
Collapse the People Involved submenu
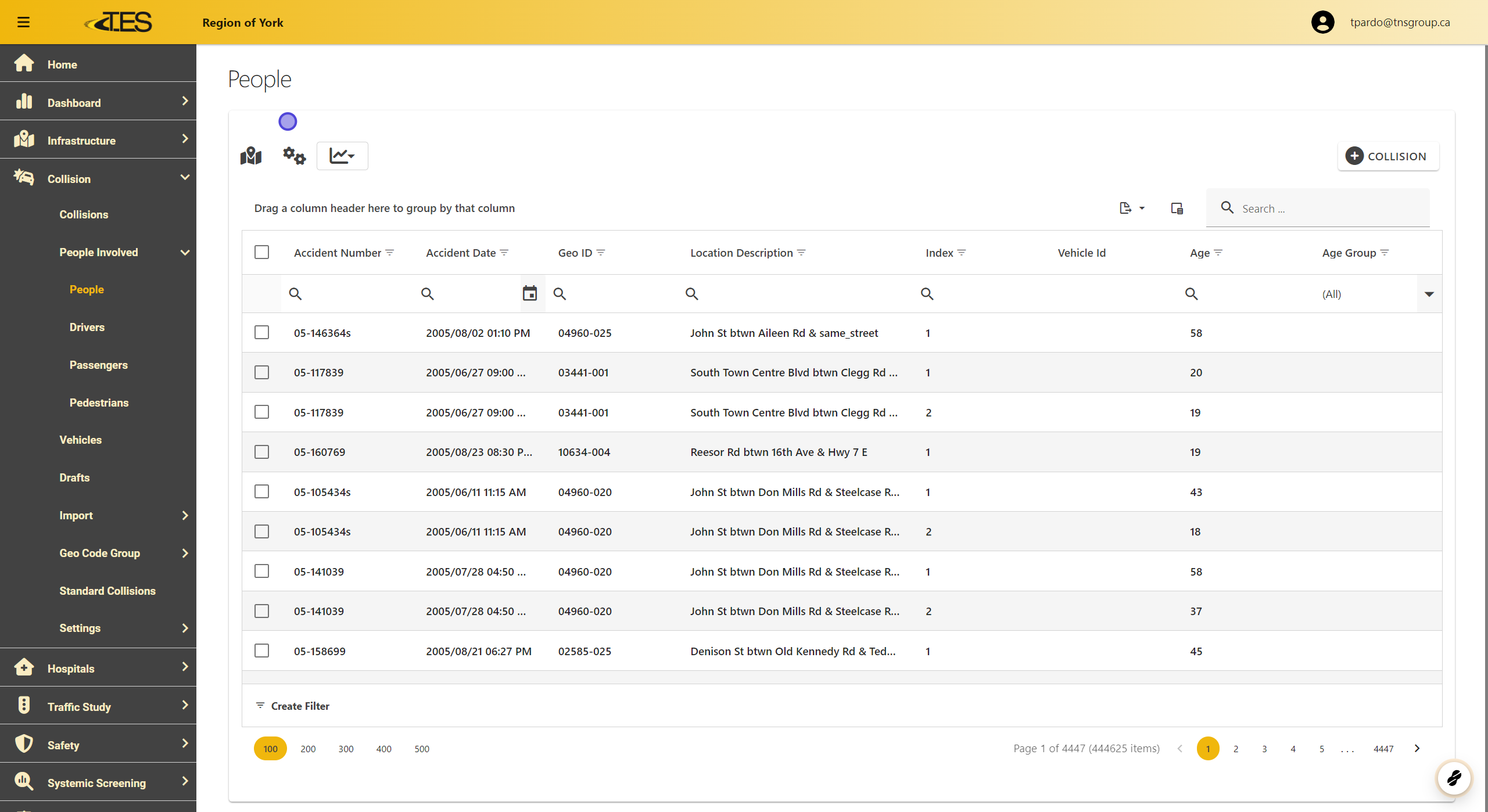click(x=185, y=252)
